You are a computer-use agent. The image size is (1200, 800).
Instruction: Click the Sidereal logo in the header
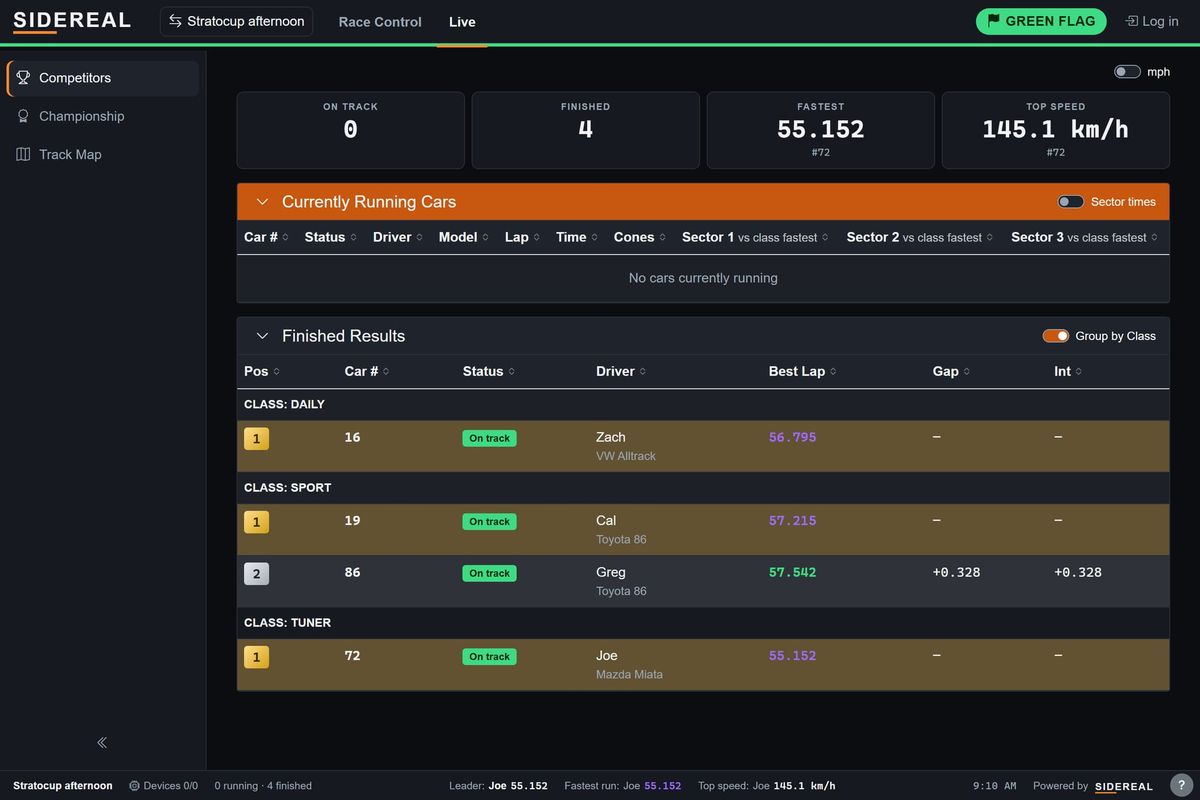[72, 21]
